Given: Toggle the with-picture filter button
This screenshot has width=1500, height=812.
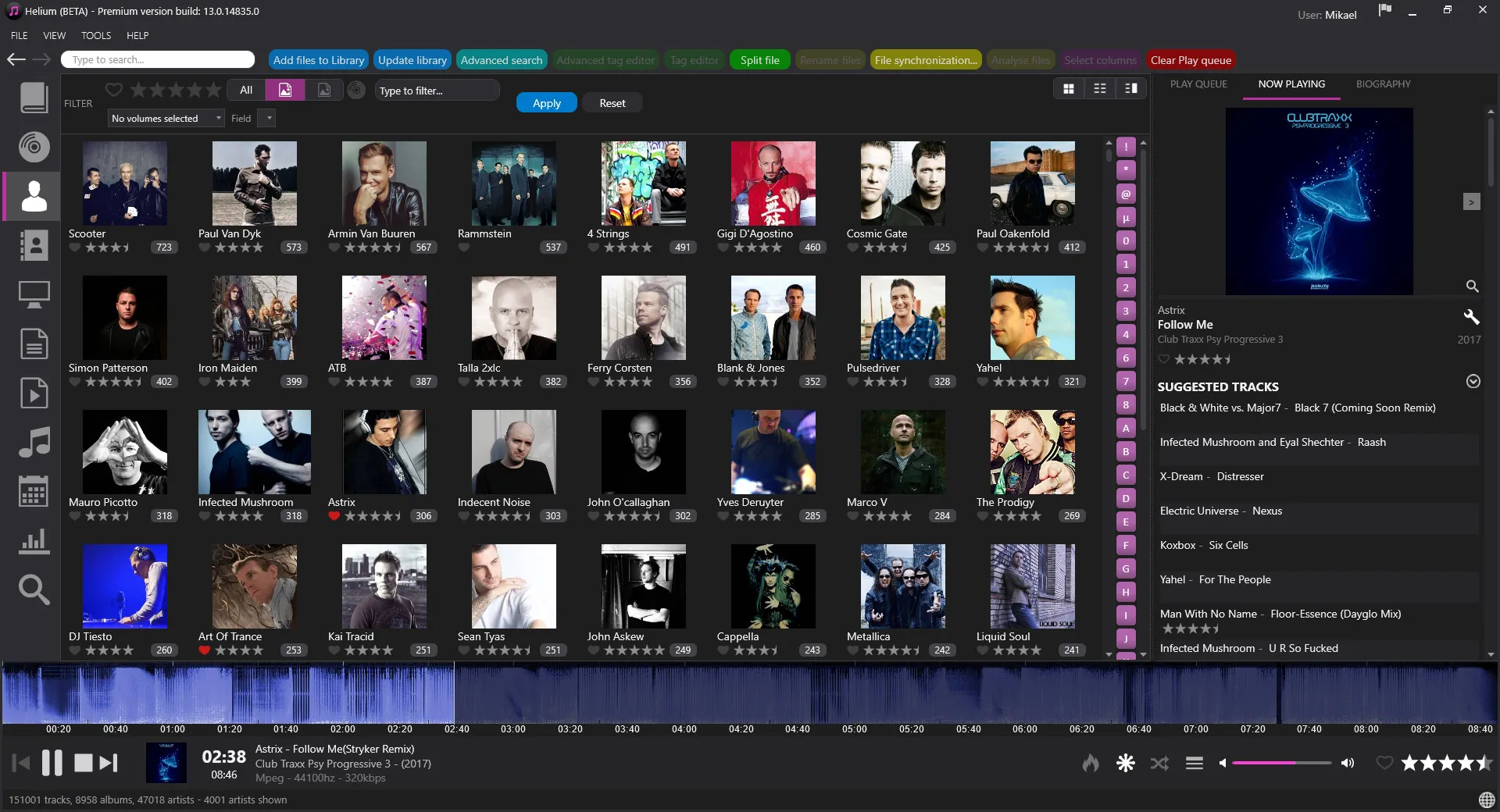Looking at the screenshot, I should [x=285, y=90].
